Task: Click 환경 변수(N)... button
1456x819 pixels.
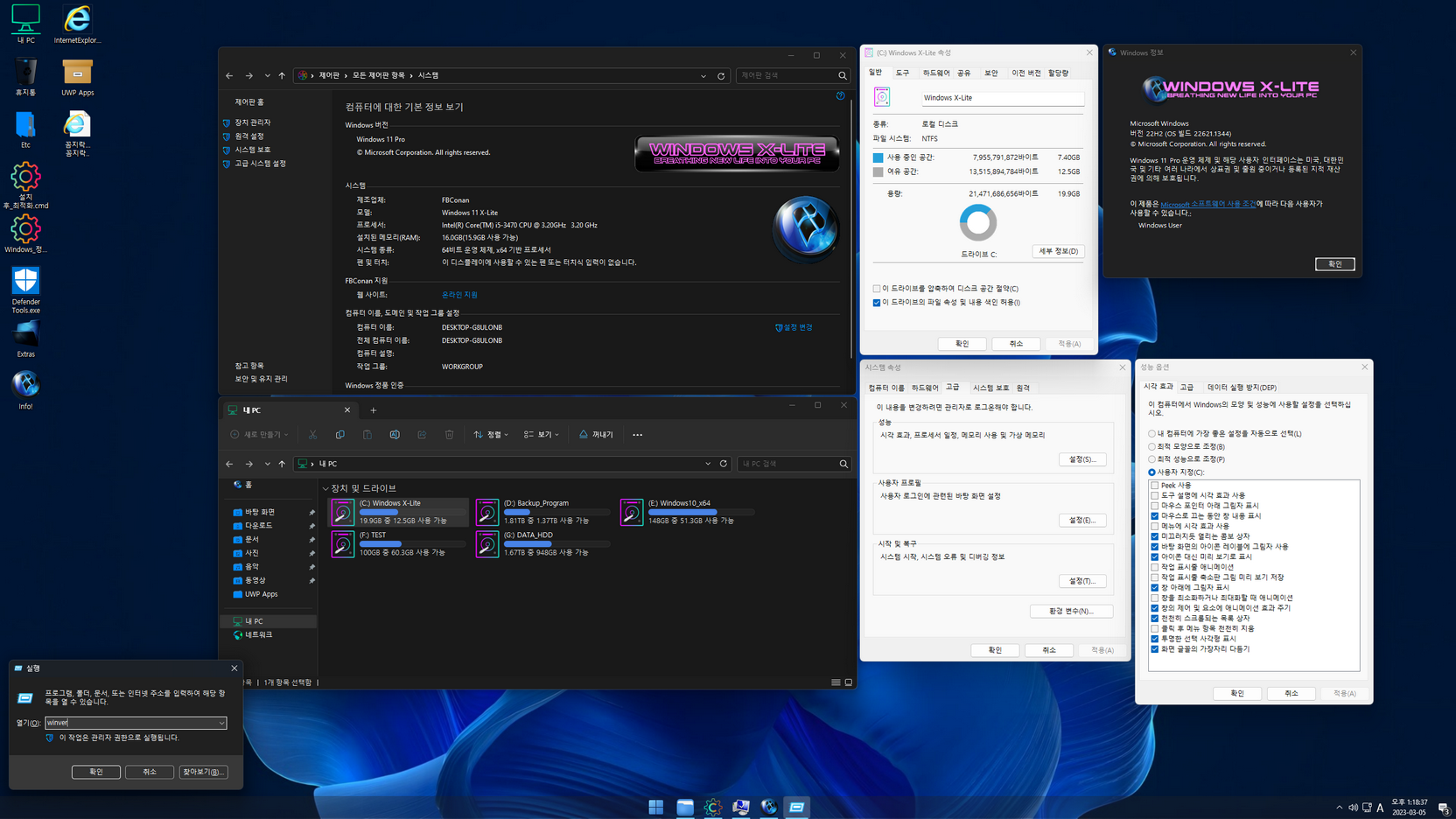Action: click(1071, 612)
